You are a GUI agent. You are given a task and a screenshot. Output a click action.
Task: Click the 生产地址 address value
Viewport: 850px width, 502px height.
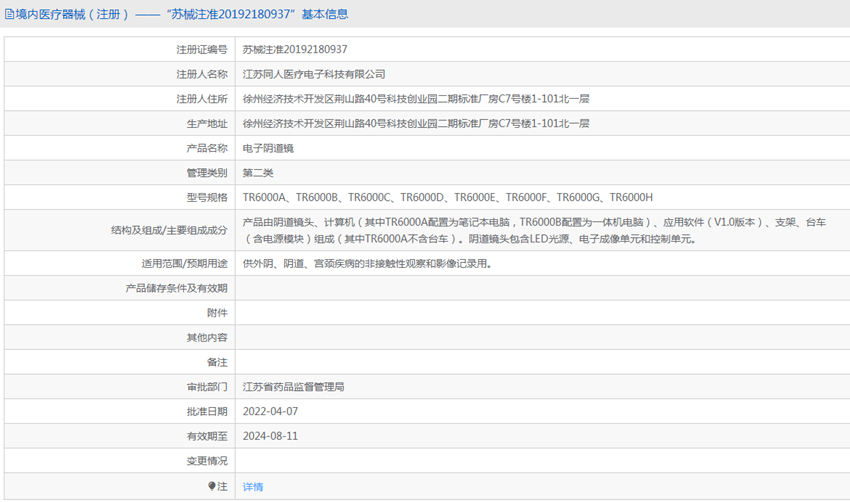416,124
